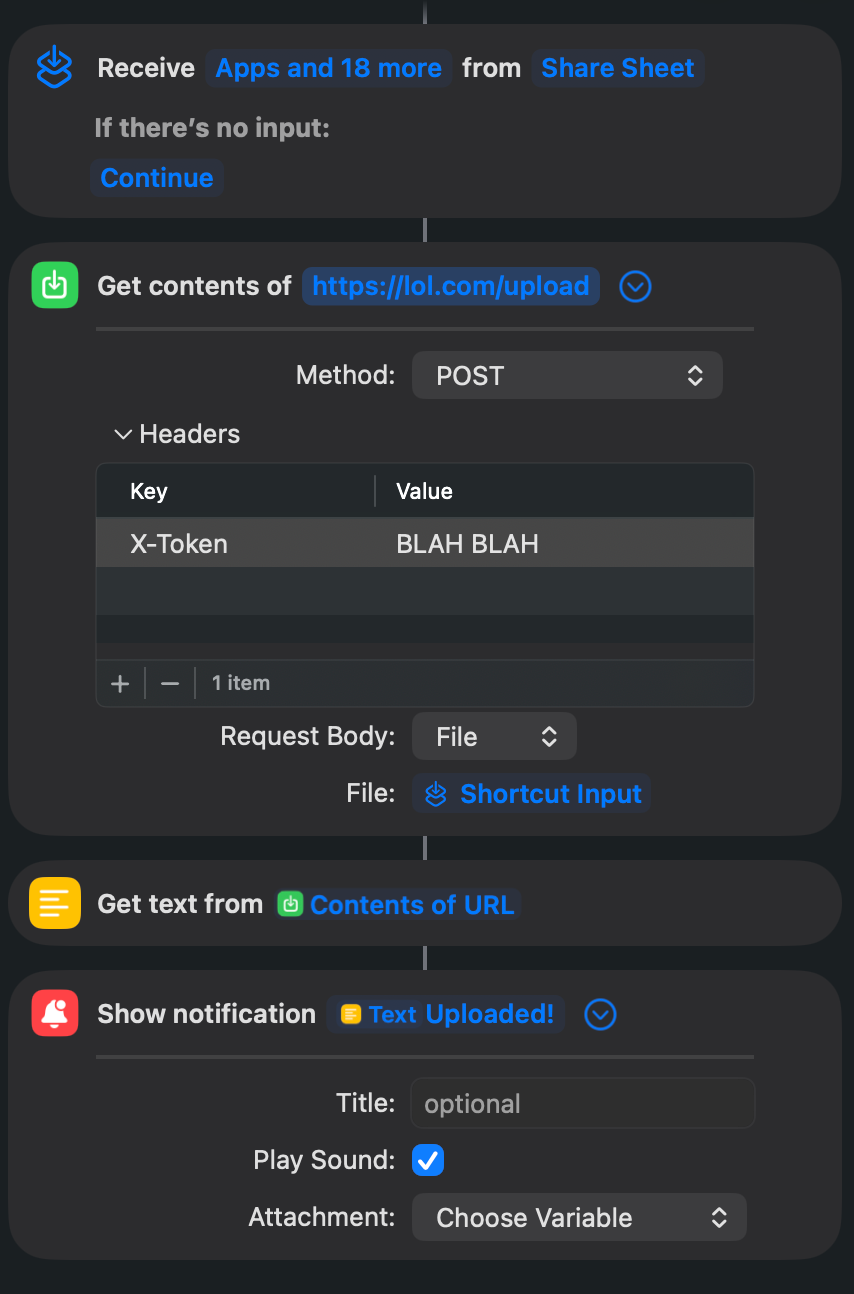
Task: Open the Request Body File dropdown
Action: coord(494,737)
